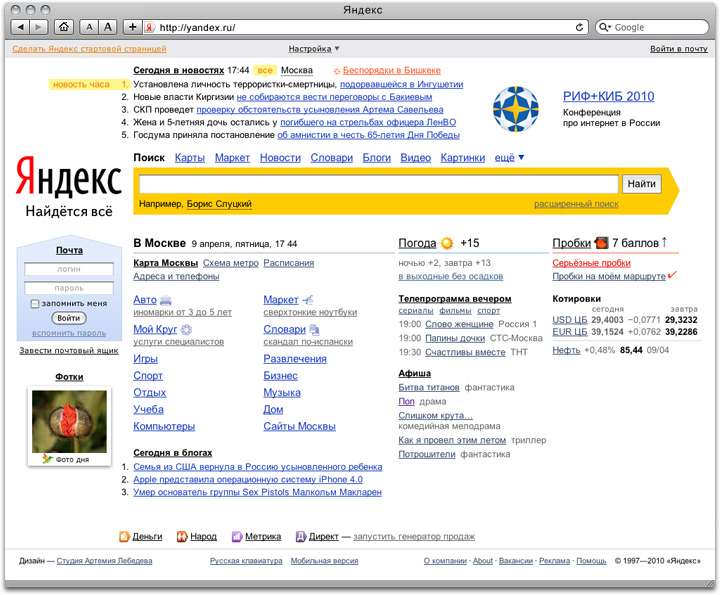Click the add bookmark plus button
Image resolution: width=720 pixels, height=595 pixels.
133,27
